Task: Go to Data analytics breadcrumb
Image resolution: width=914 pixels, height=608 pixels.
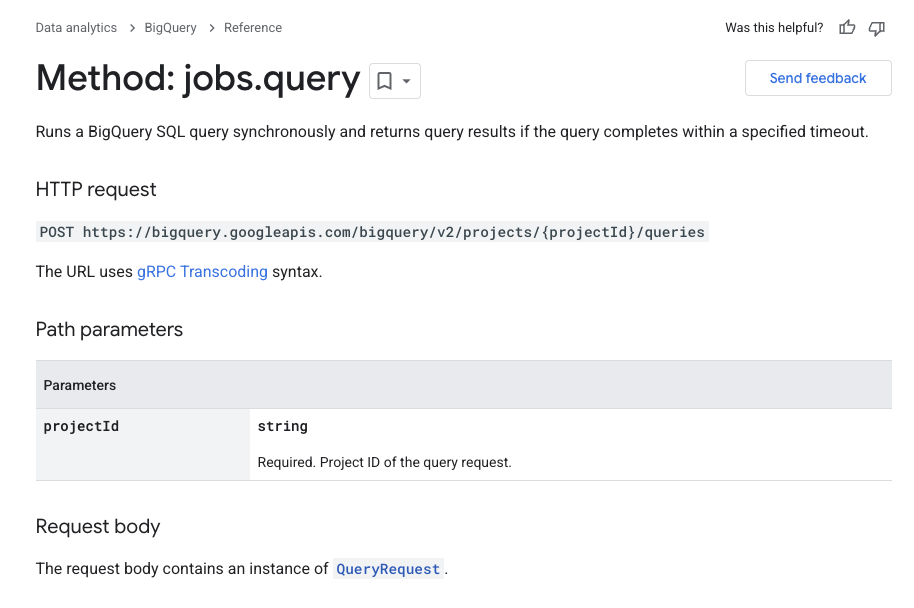Action: coord(76,28)
